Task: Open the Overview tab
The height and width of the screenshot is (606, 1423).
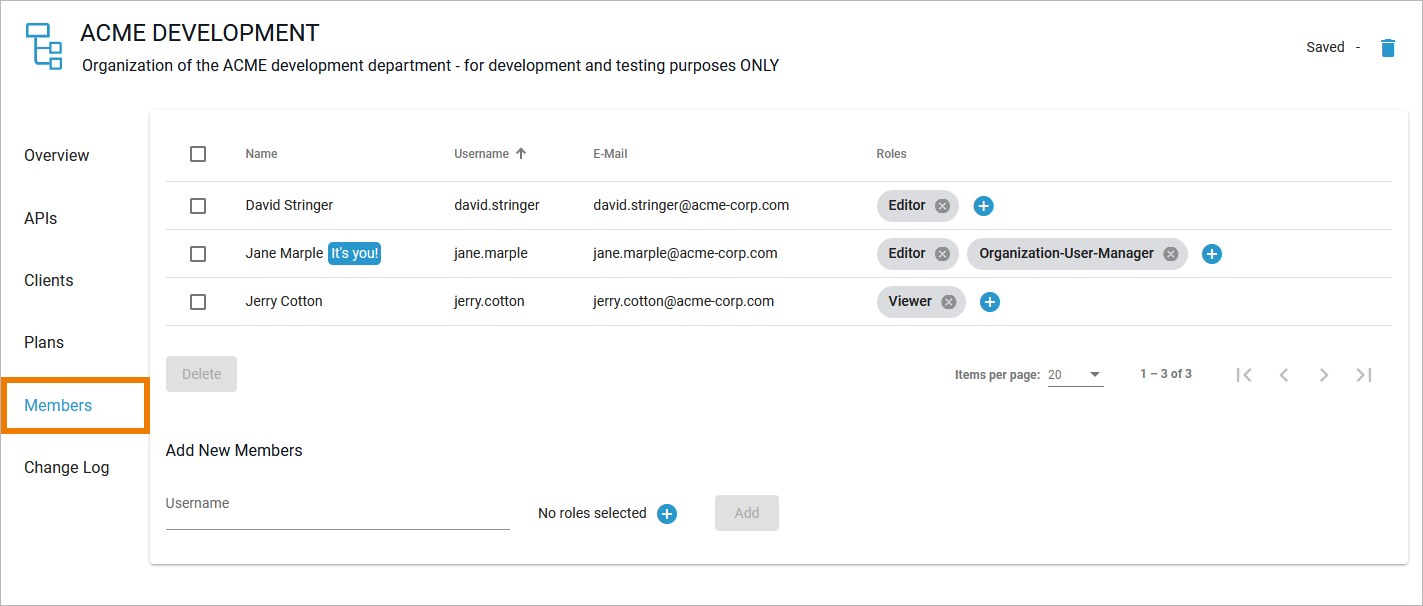Action: 57,156
